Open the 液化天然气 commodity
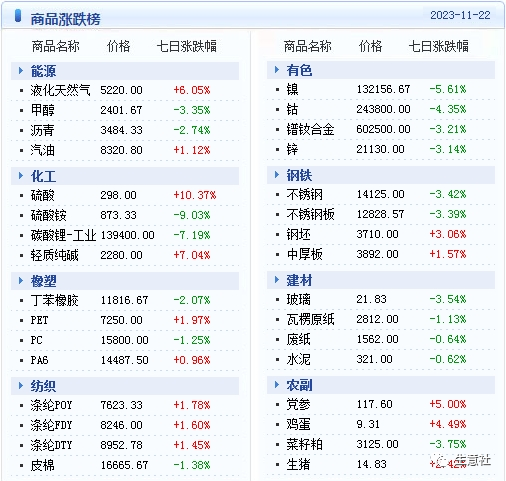The image size is (506, 481). 60,90
